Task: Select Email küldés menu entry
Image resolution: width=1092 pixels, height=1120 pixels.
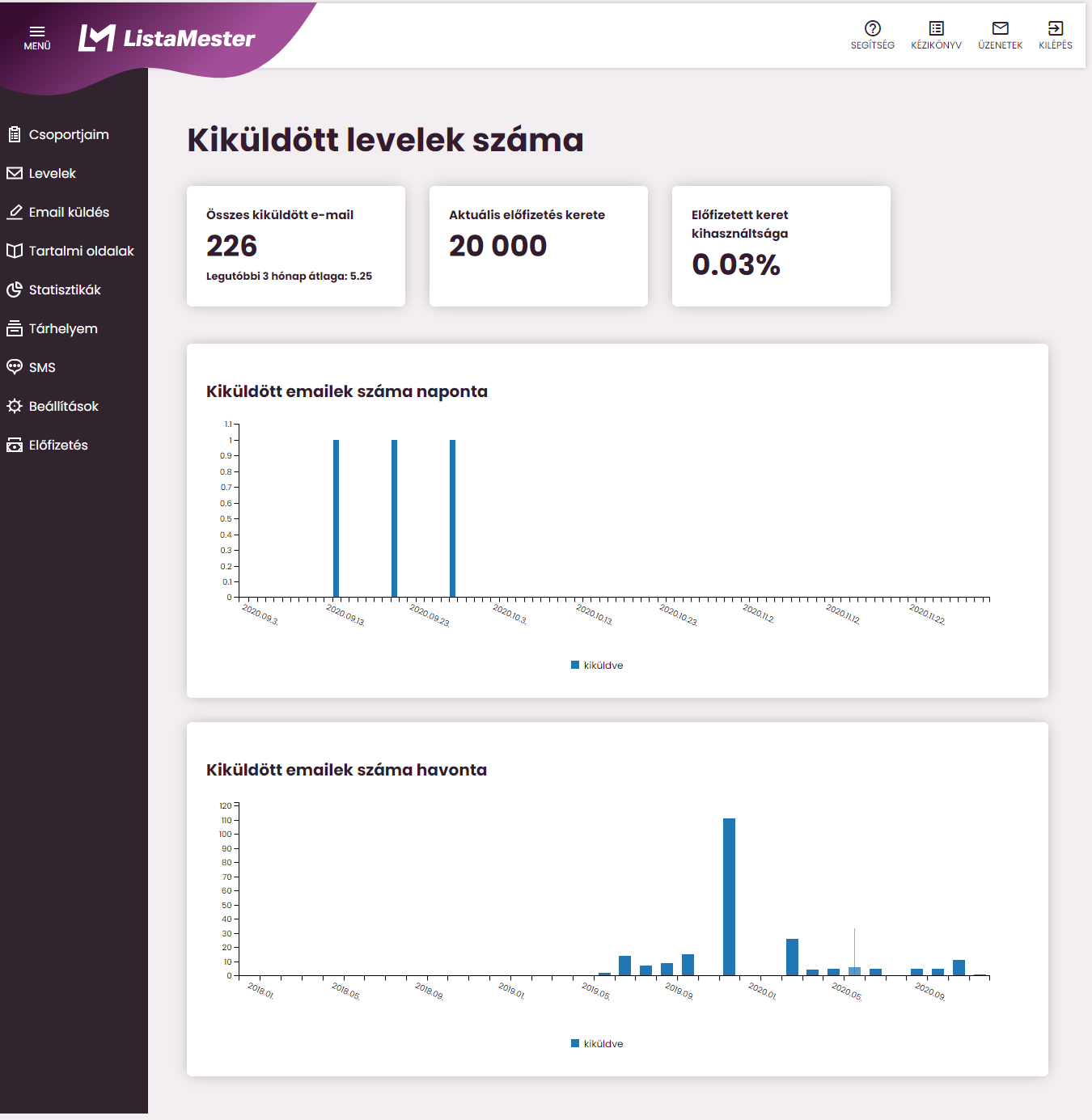Action: click(69, 212)
